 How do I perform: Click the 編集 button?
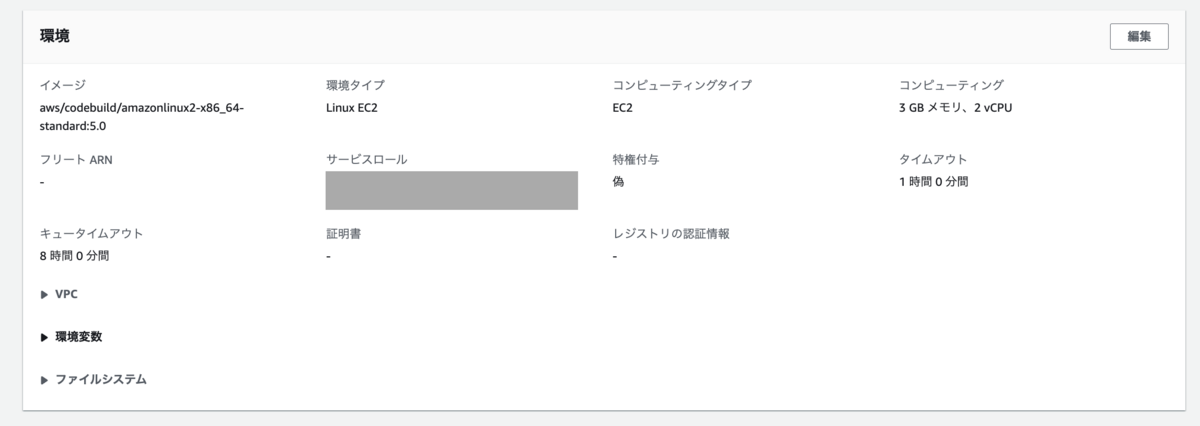(1139, 36)
